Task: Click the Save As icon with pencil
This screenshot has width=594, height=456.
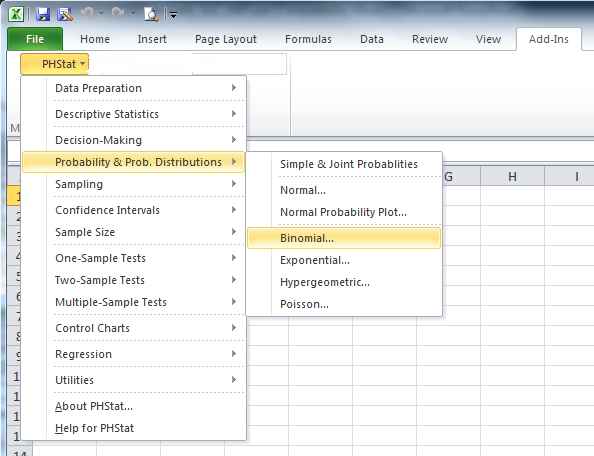Action: (x=65, y=14)
